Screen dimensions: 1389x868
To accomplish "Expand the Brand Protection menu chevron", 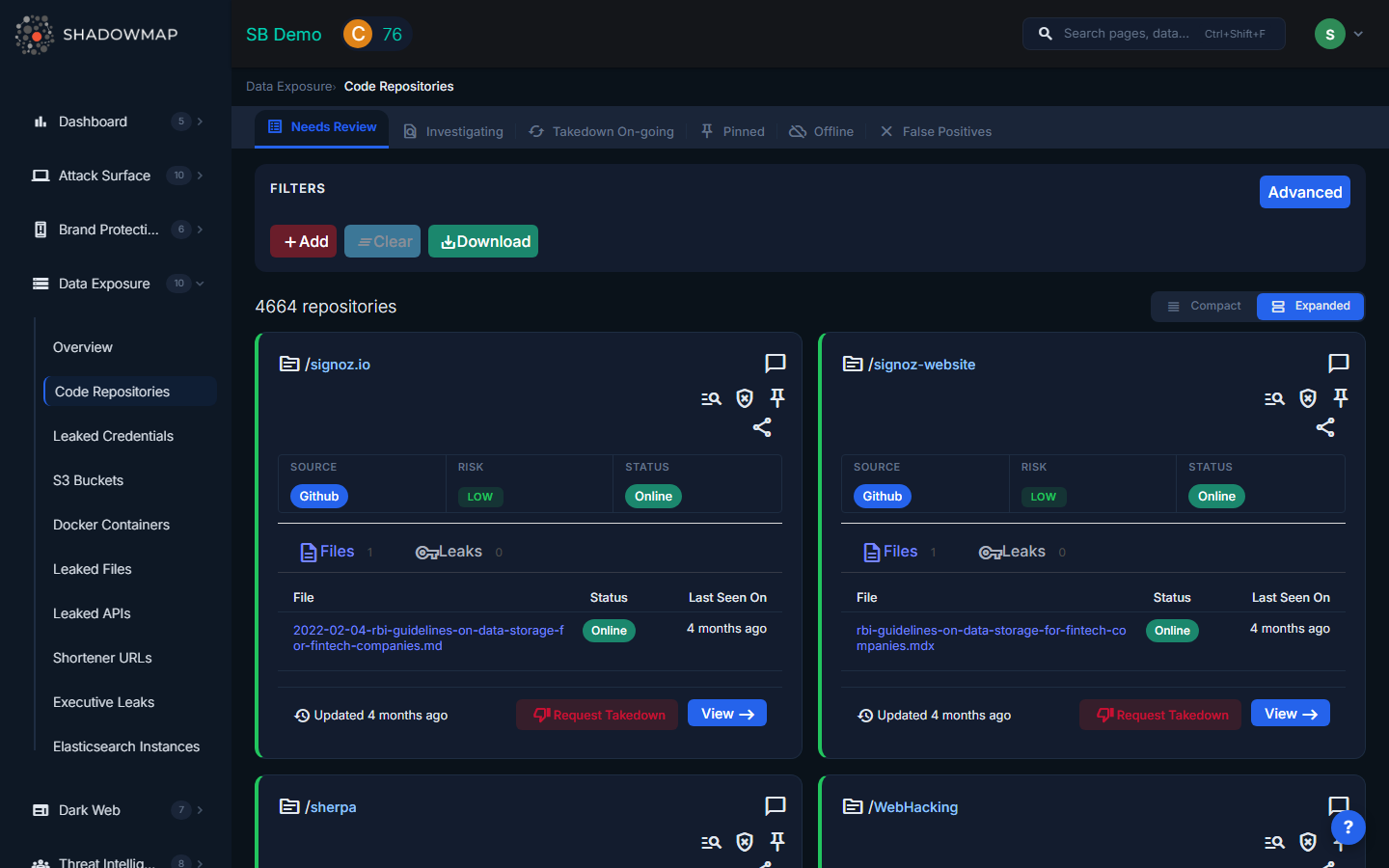I will coord(201,230).
